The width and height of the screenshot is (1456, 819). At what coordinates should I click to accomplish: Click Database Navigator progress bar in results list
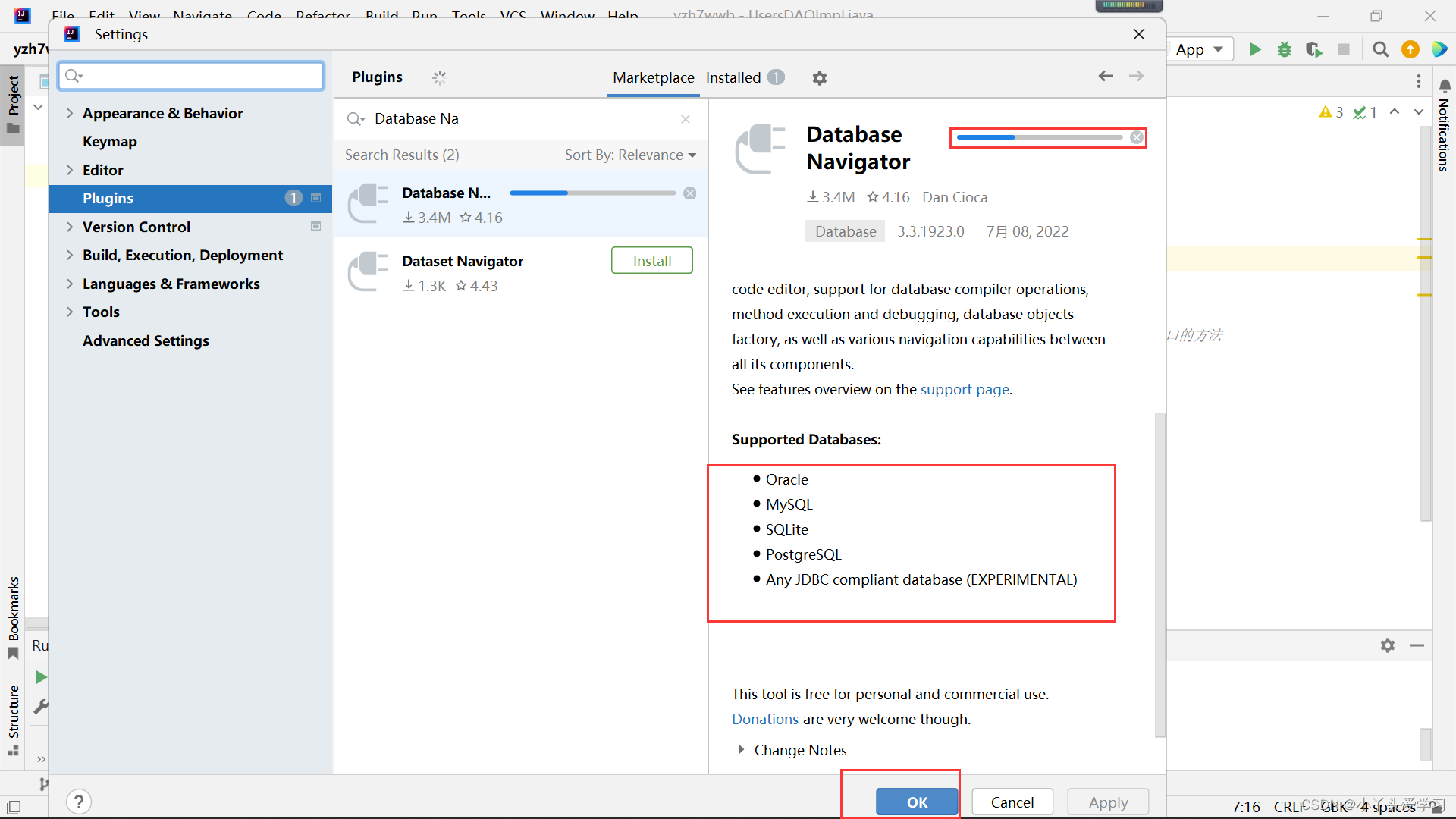592,193
